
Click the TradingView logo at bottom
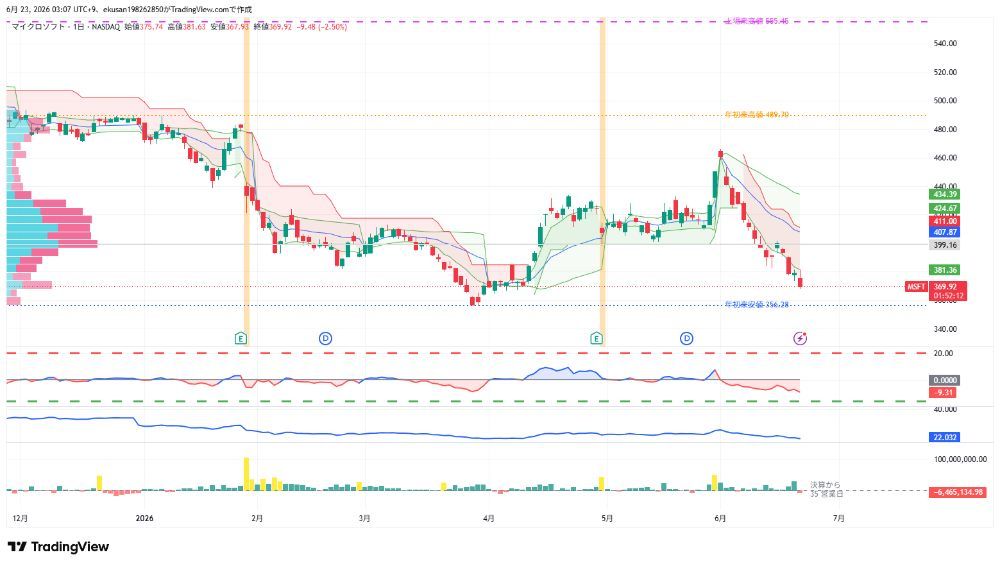pyautogui.click(x=58, y=547)
